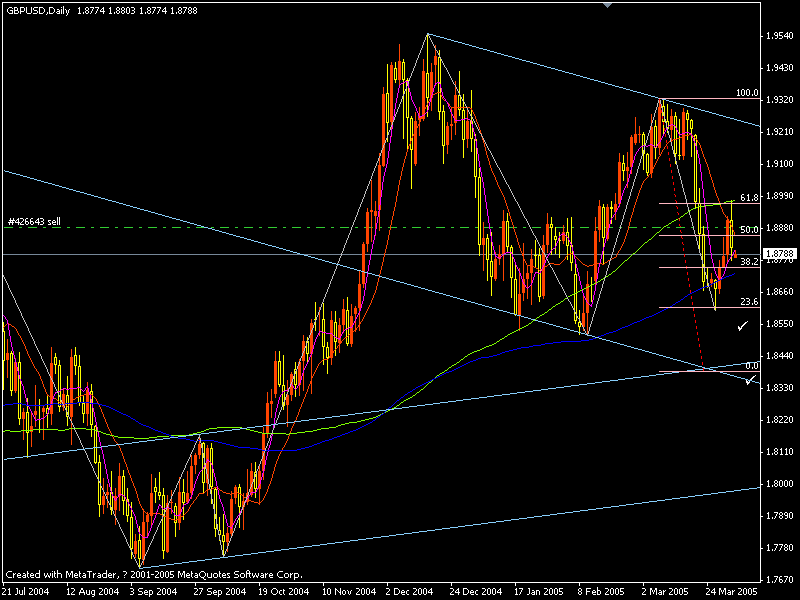Select the 23.6 Fibonacci level line

[700, 305]
